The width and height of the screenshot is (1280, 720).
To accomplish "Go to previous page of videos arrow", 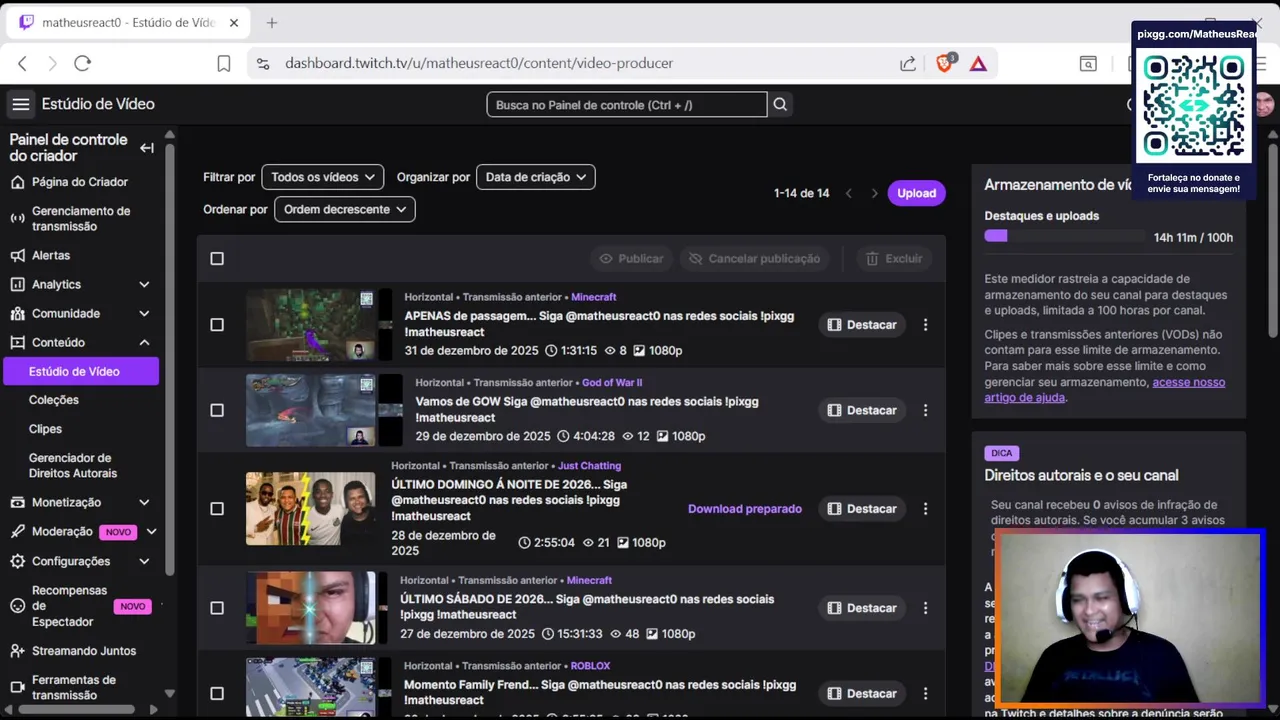I will point(849,193).
